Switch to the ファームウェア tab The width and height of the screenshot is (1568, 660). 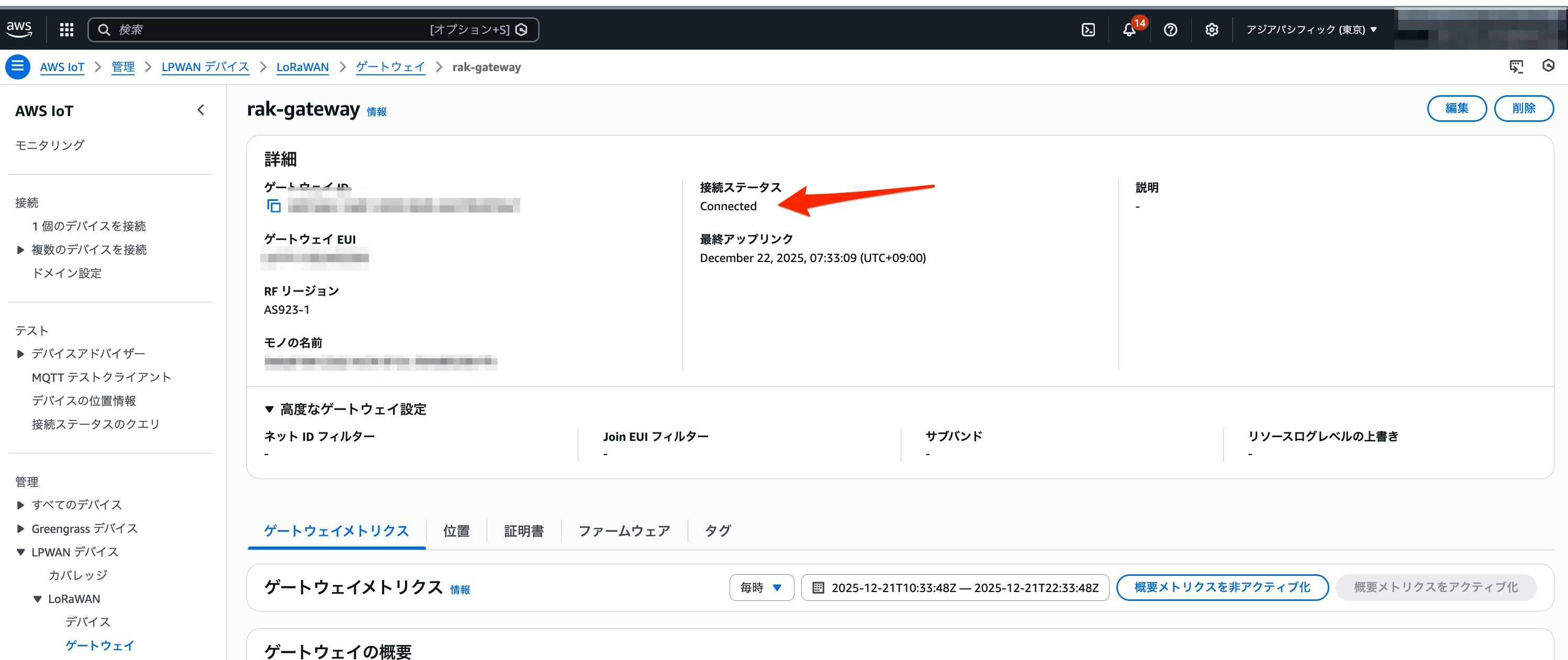[624, 531]
